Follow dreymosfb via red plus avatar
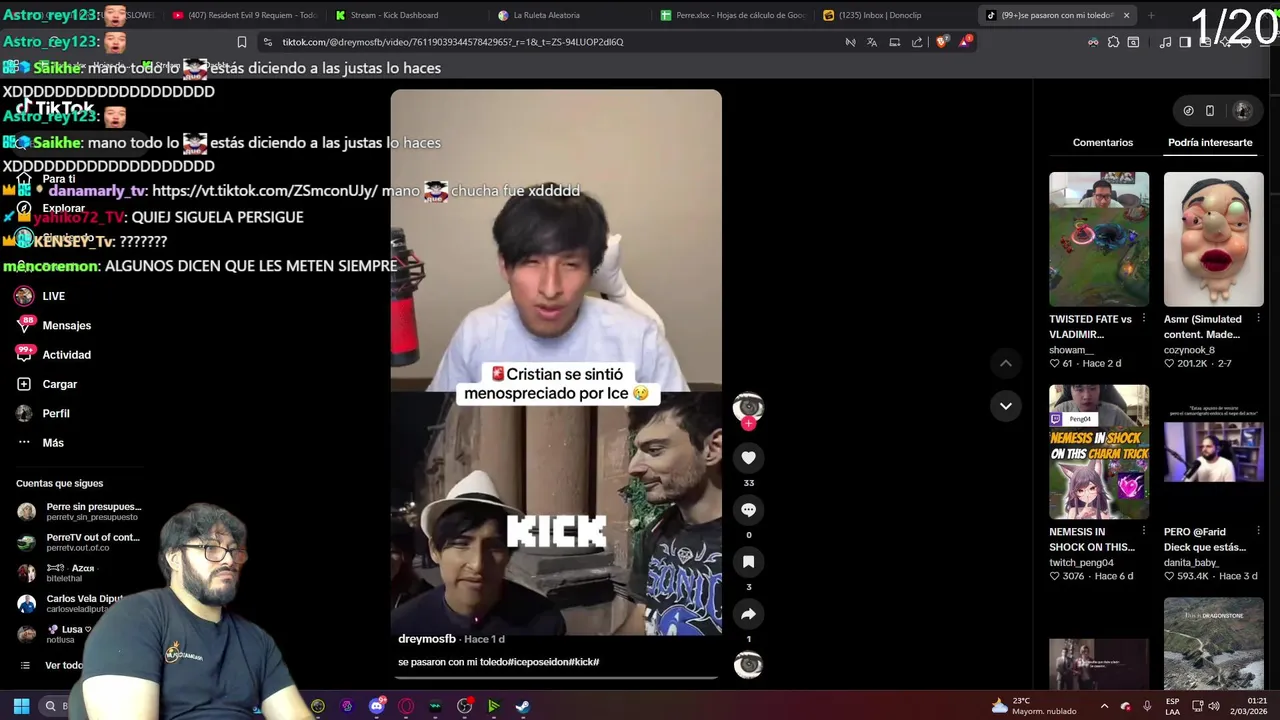The image size is (1280, 720). tap(748, 423)
